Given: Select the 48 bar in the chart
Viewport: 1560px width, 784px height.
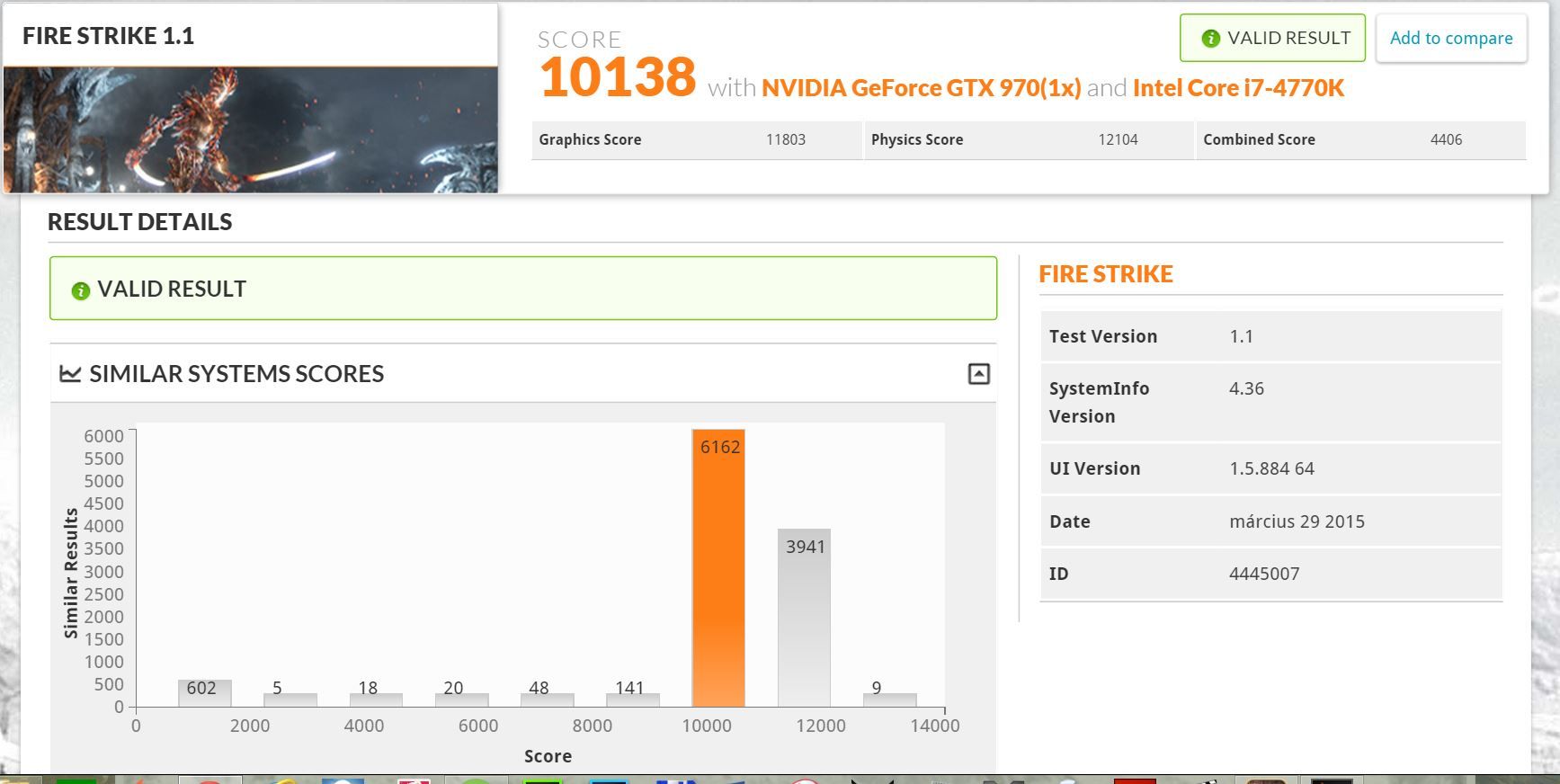Looking at the screenshot, I should (547, 699).
